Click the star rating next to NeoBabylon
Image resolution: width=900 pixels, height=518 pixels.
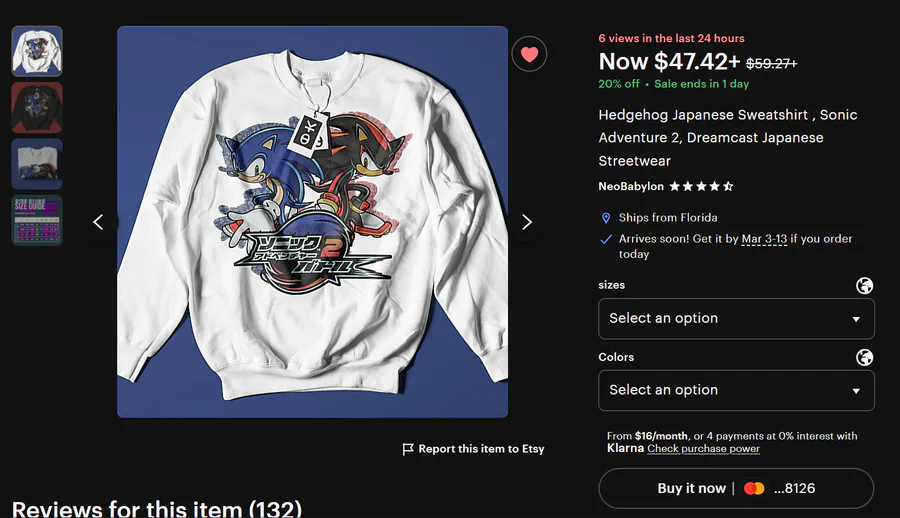point(701,186)
